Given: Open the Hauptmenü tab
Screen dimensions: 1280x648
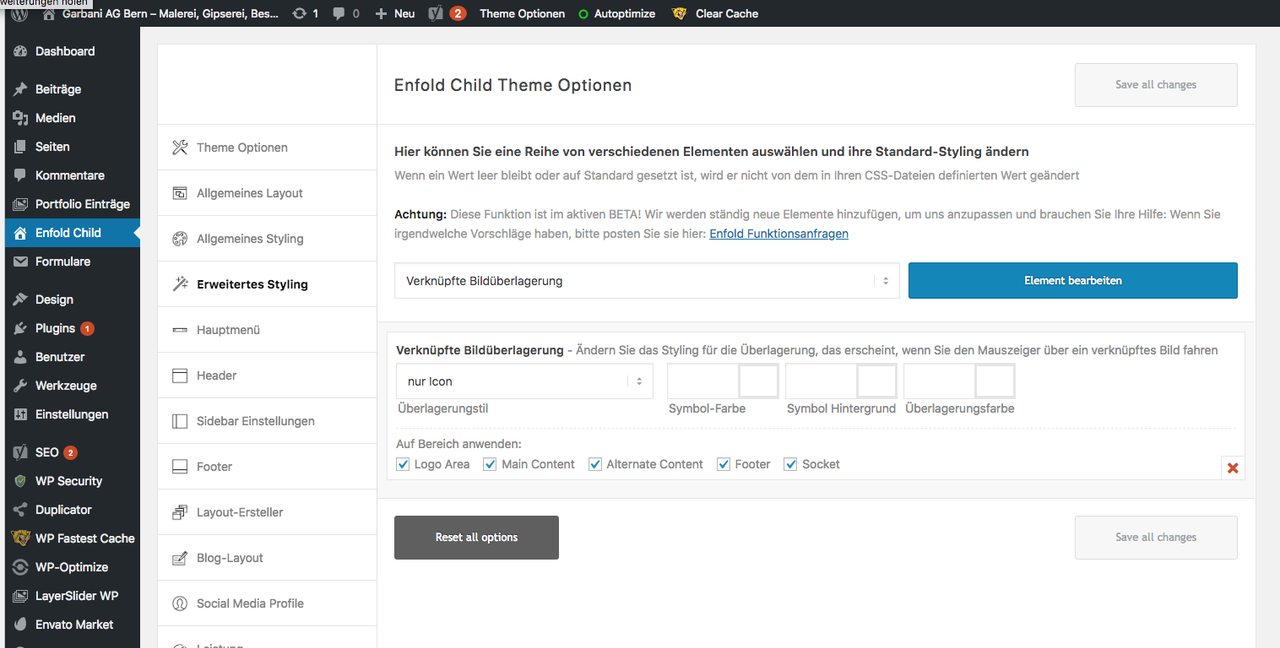Looking at the screenshot, I should click(267, 330).
